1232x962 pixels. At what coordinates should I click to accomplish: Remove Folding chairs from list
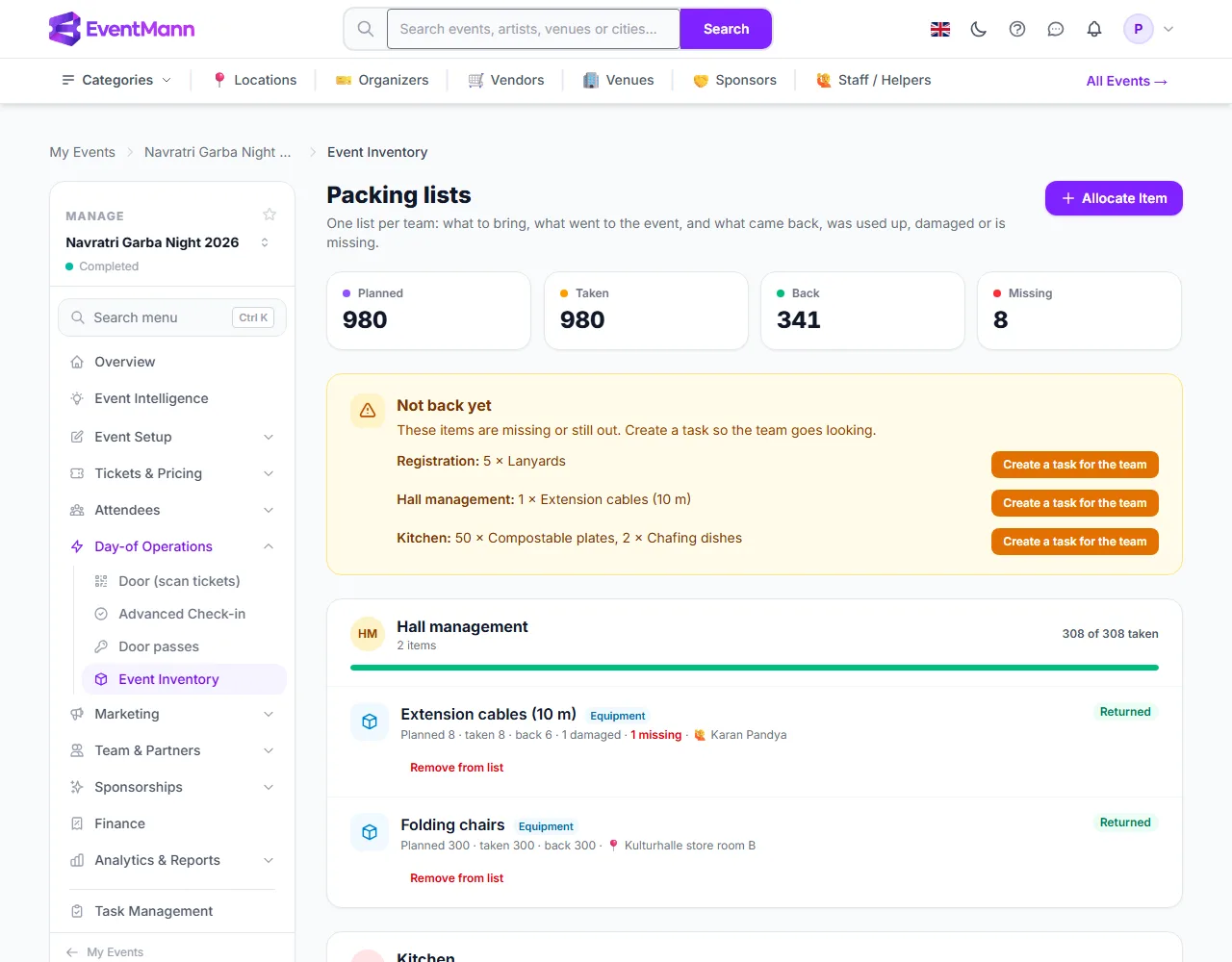(456, 878)
